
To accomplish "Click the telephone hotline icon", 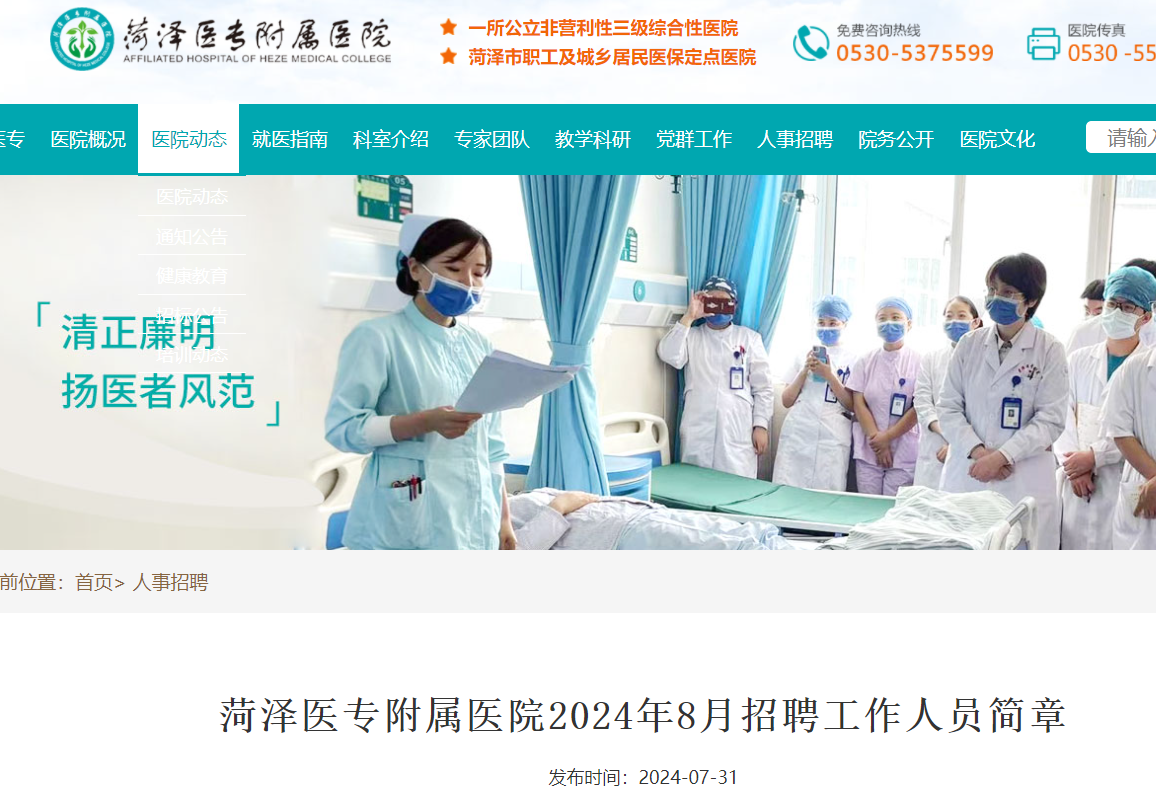I will pyautogui.click(x=810, y=43).
